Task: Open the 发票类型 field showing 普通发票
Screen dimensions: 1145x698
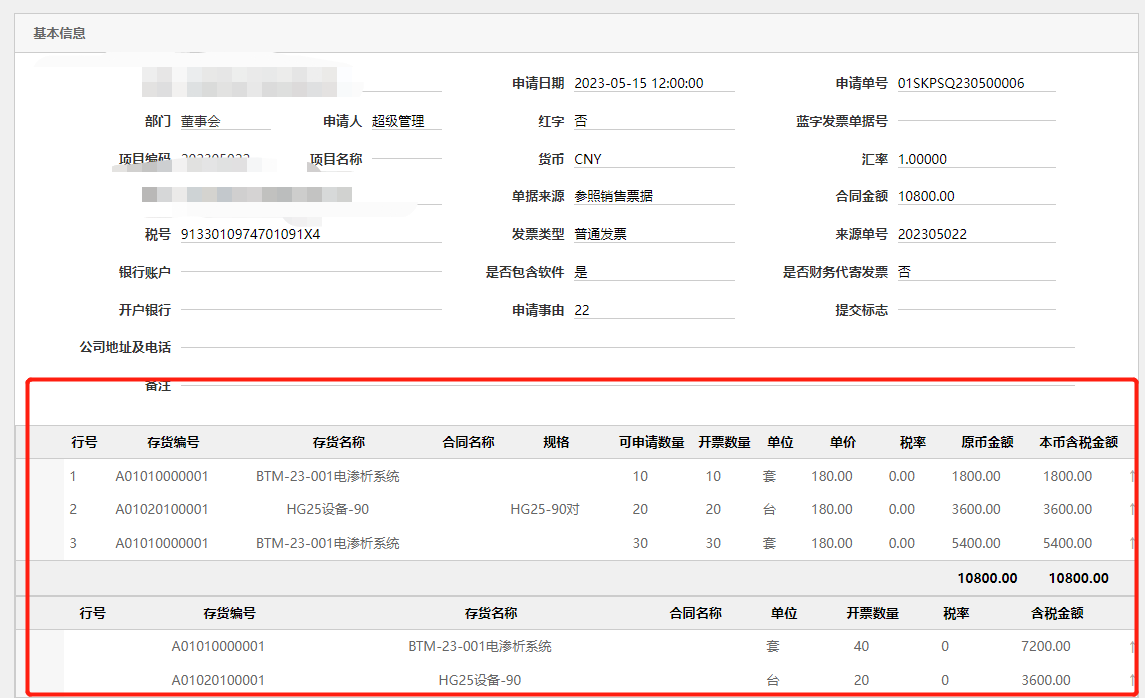Action: click(x=654, y=234)
